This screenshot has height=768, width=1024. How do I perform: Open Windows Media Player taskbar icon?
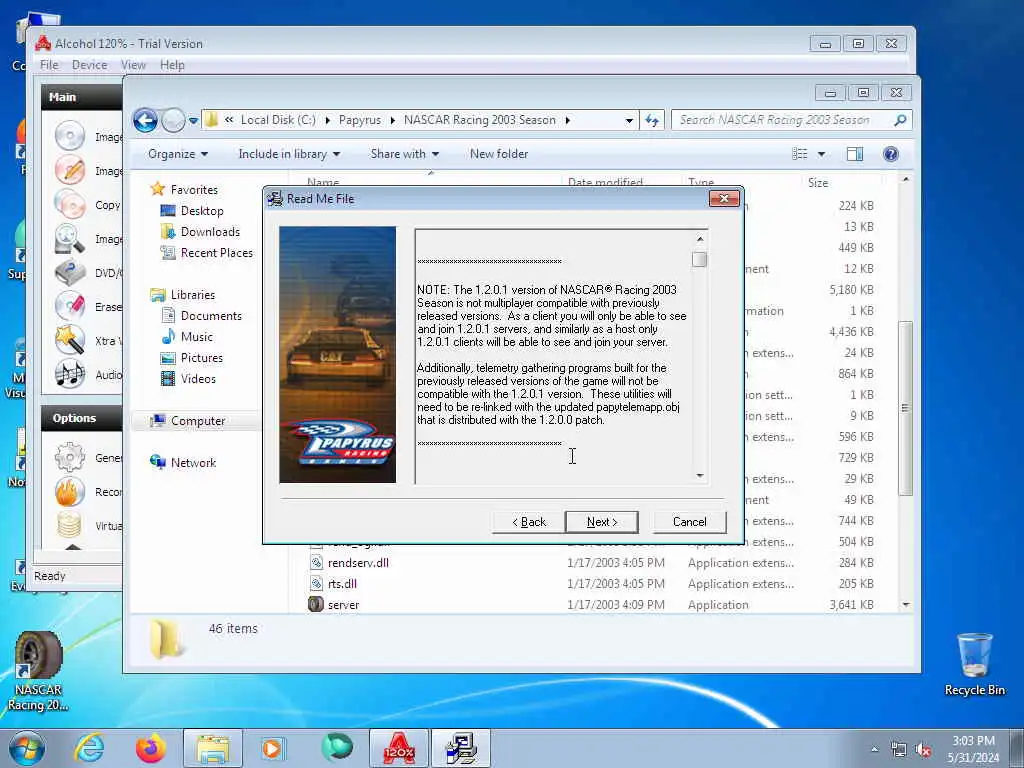pyautogui.click(x=272, y=748)
